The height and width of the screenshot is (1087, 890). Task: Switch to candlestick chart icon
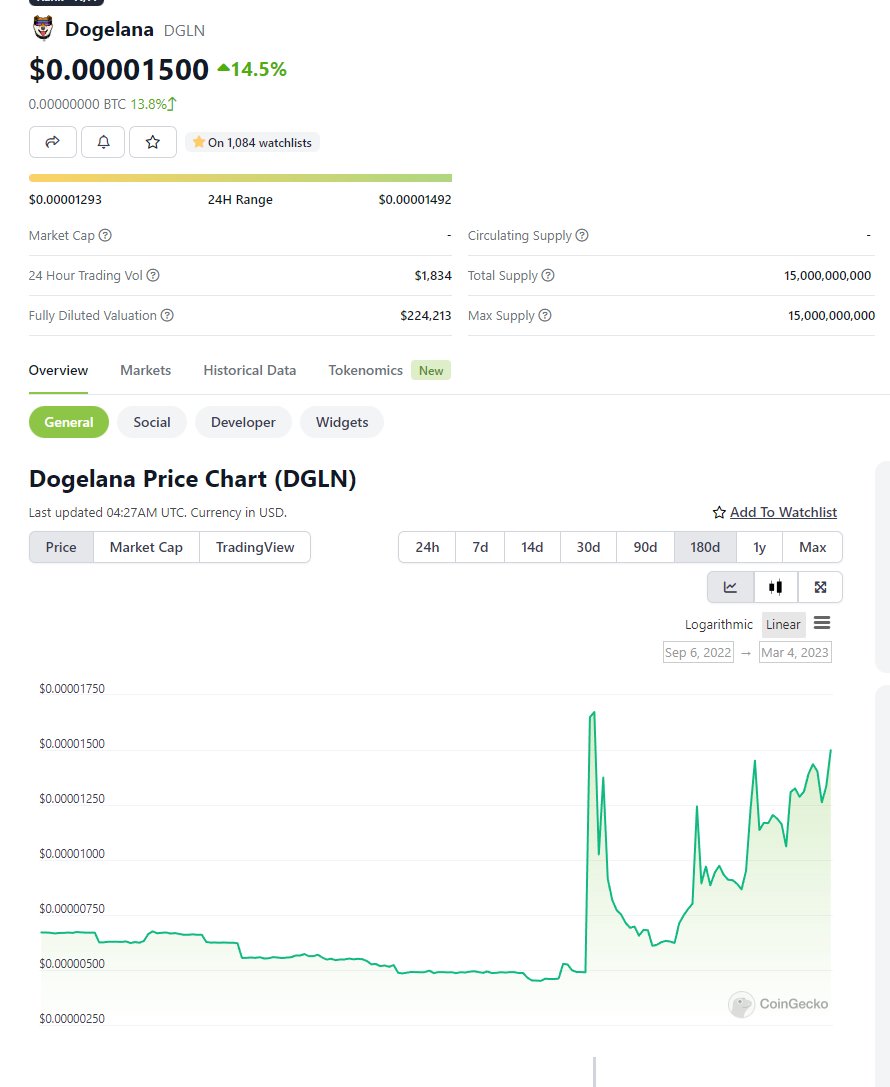[x=776, y=587]
